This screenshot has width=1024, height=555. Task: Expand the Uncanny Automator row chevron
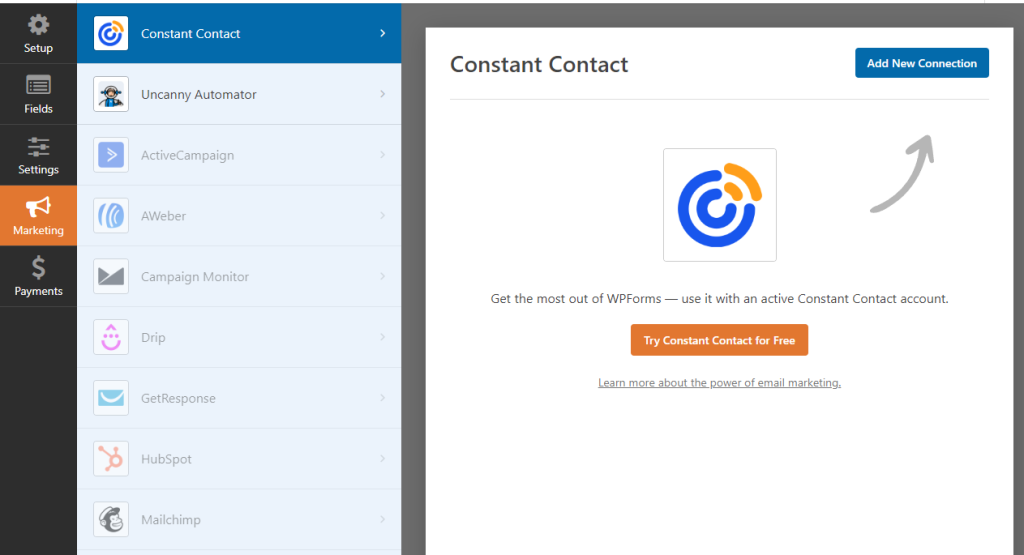(x=383, y=94)
